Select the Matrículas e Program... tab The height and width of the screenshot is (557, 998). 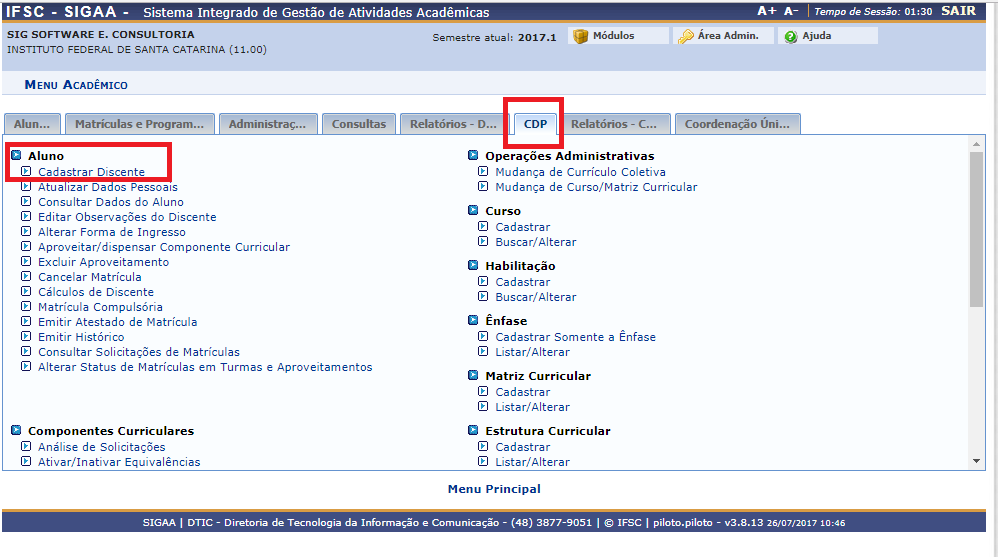[139, 124]
